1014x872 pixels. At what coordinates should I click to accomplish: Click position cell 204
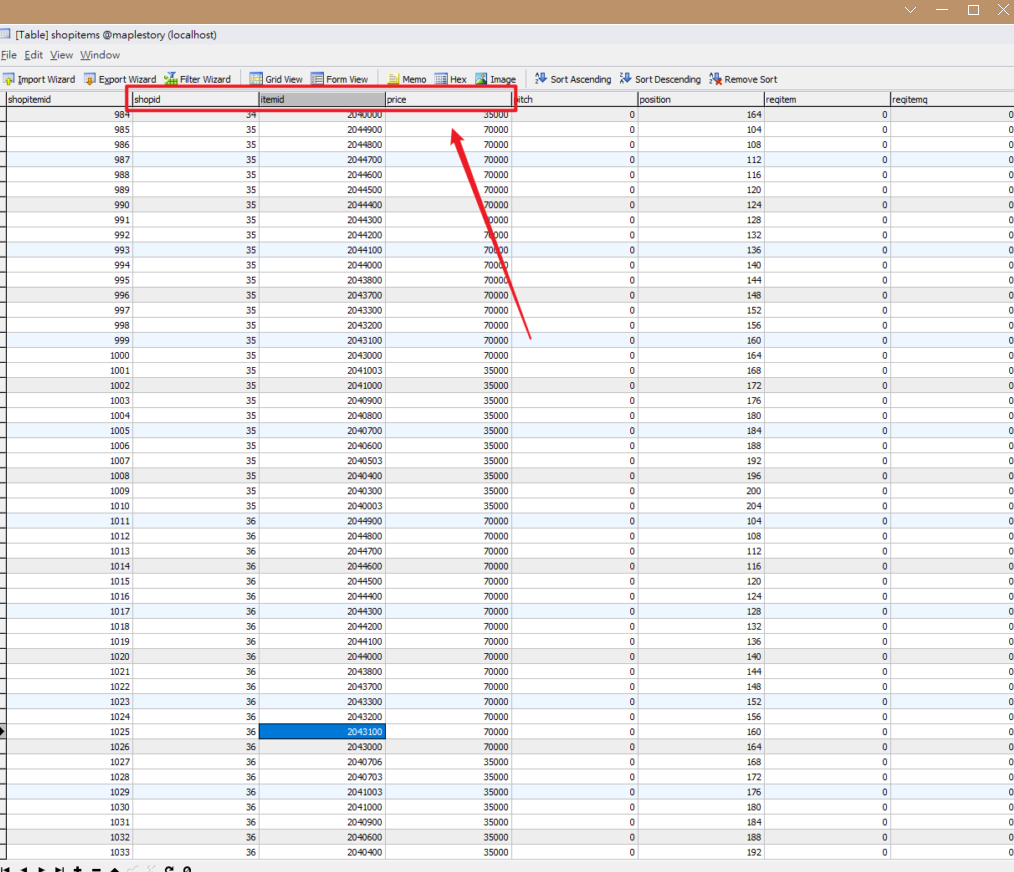(x=701, y=506)
